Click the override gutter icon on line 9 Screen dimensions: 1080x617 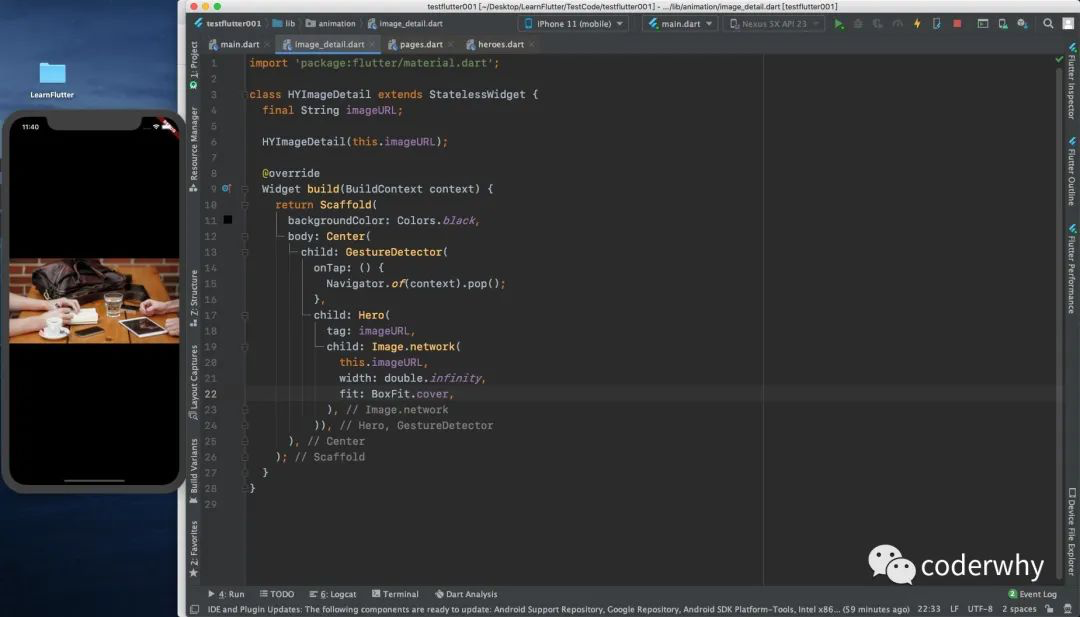(226, 188)
